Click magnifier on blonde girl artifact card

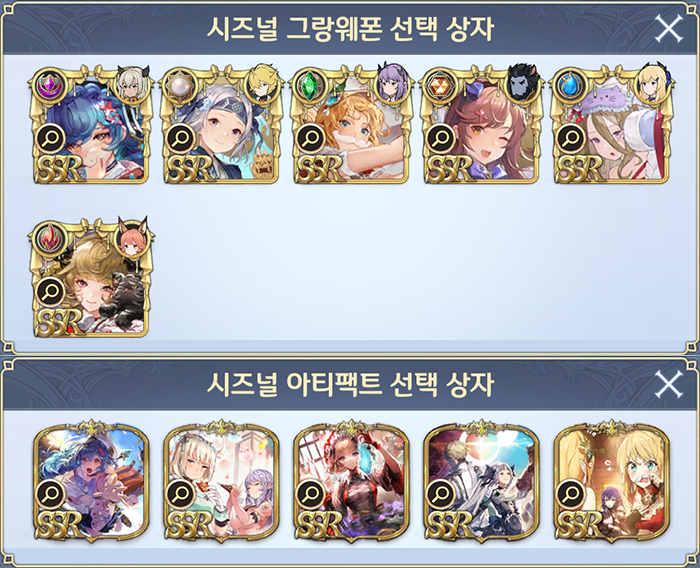(x=571, y=493)
